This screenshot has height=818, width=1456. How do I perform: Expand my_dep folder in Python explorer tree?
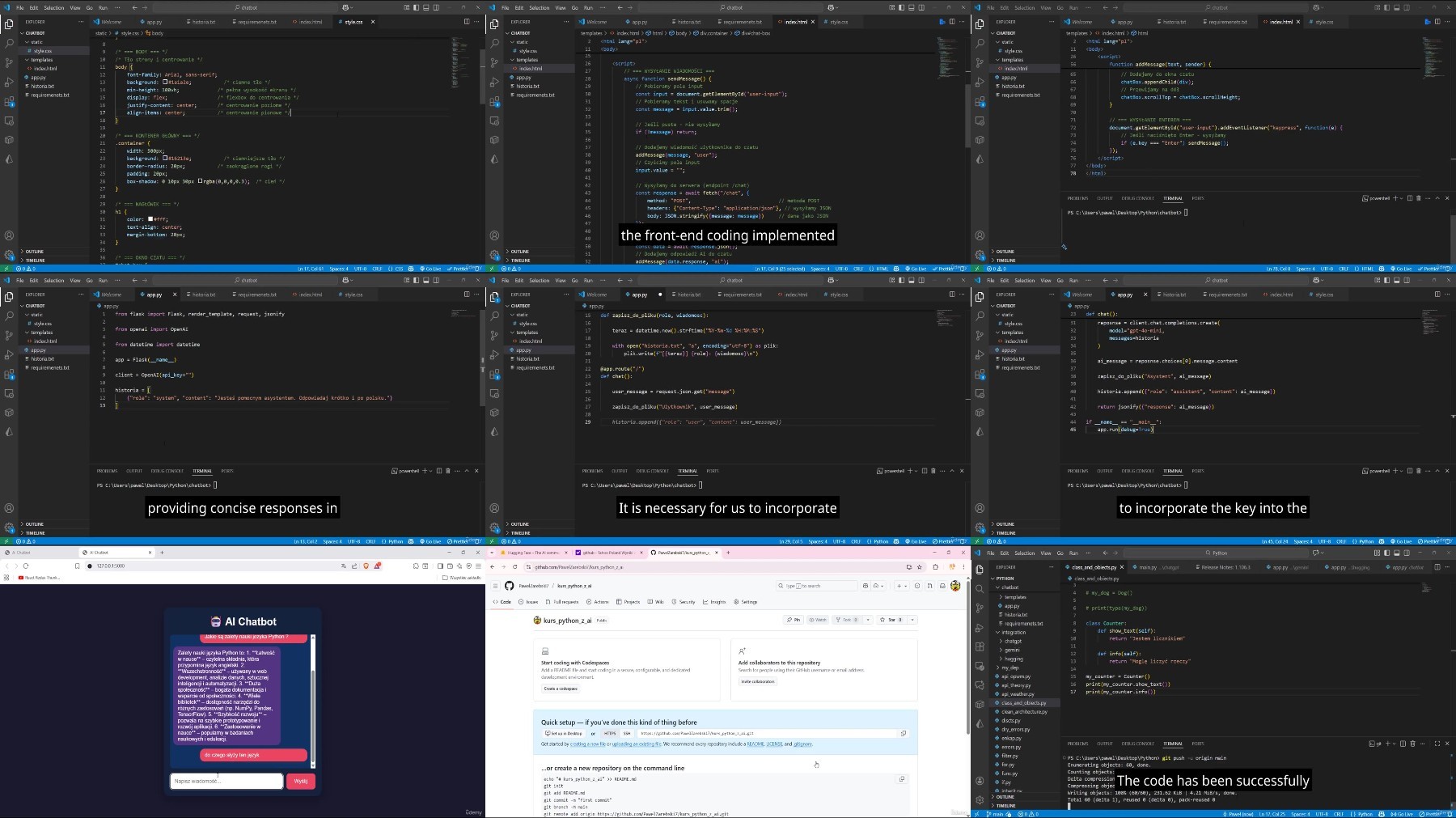pos(1009,668)
